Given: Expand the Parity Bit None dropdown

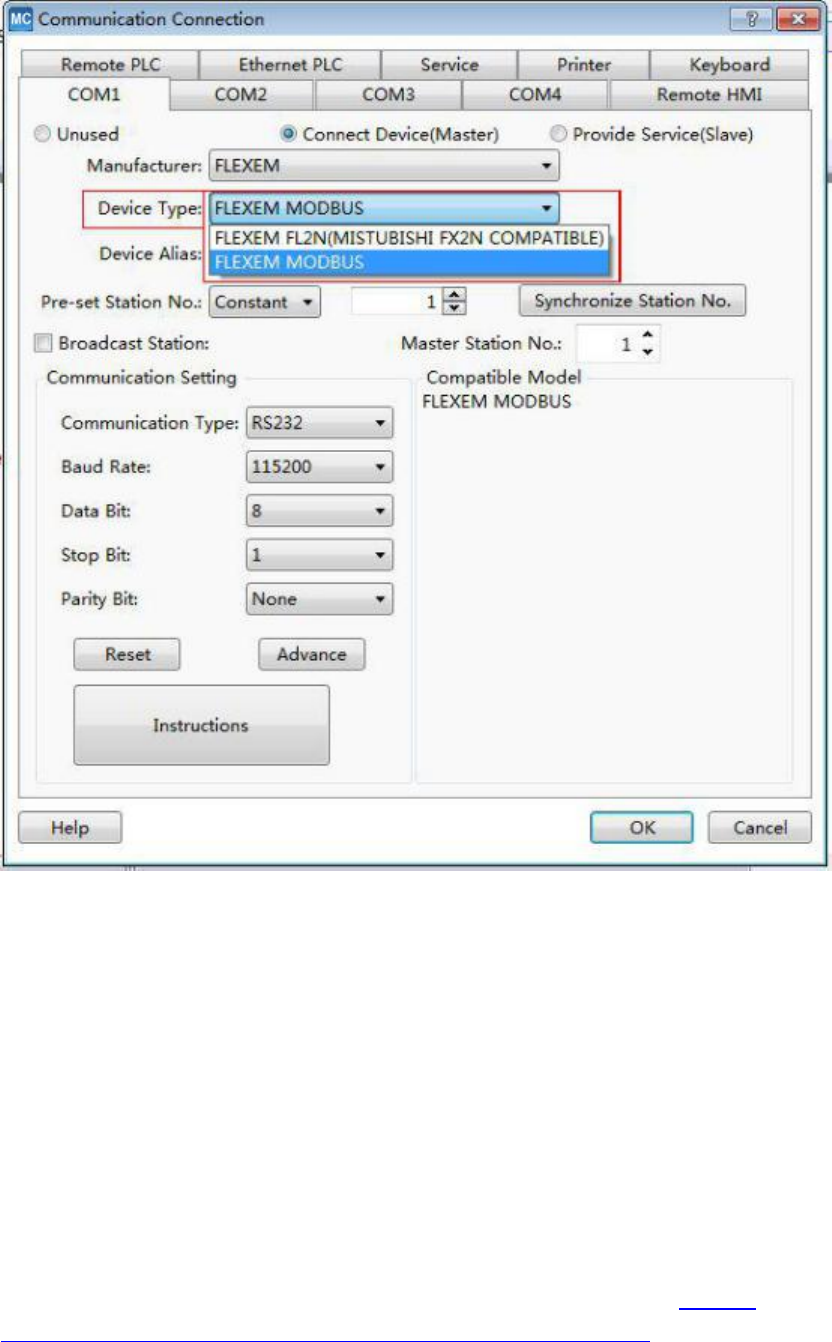Looking at the screenshot, I should 319,599.
